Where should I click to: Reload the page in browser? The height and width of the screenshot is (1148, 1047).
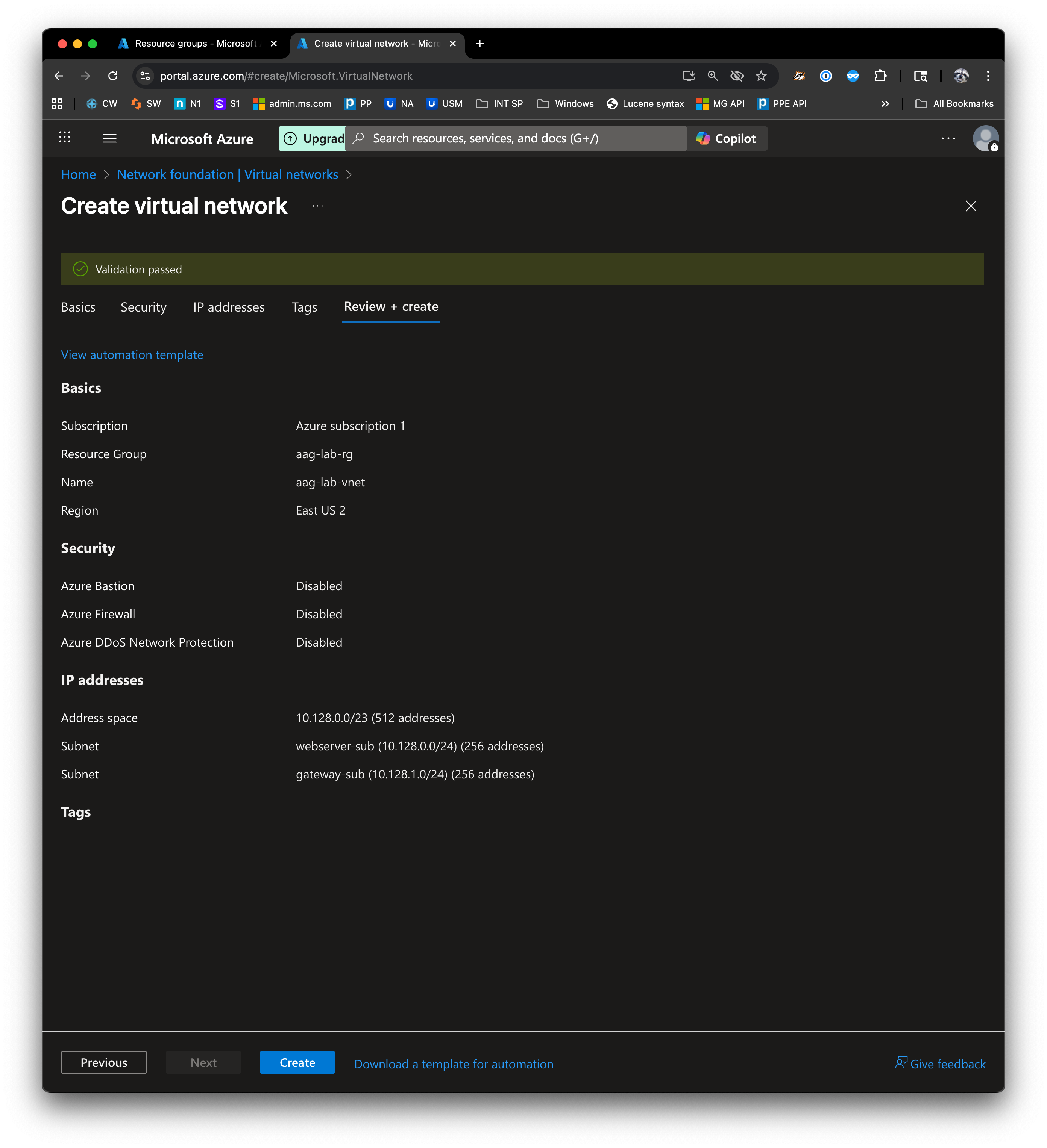pos(113,76)
